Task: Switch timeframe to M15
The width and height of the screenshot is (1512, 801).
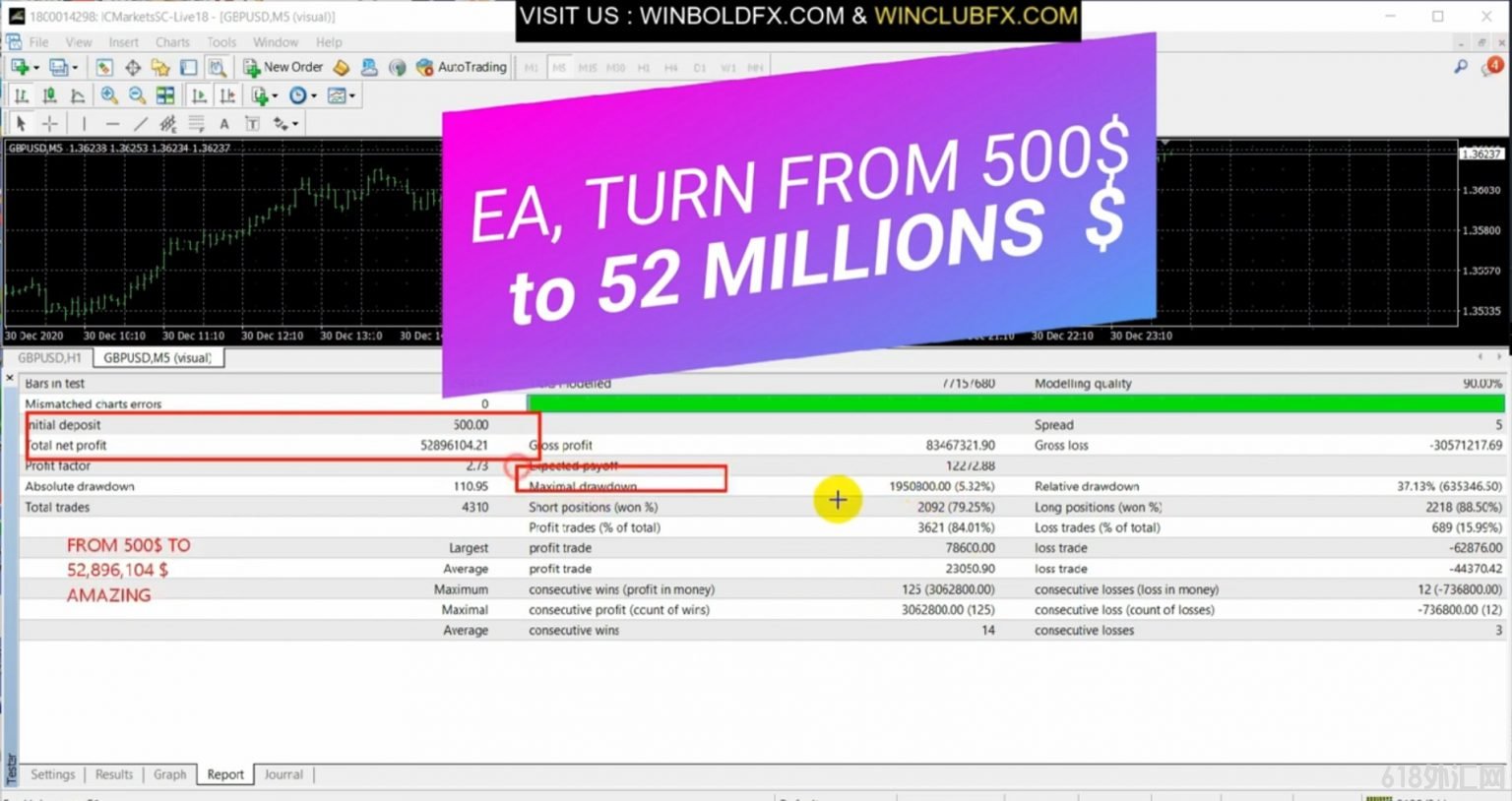Action: point(588,68)
